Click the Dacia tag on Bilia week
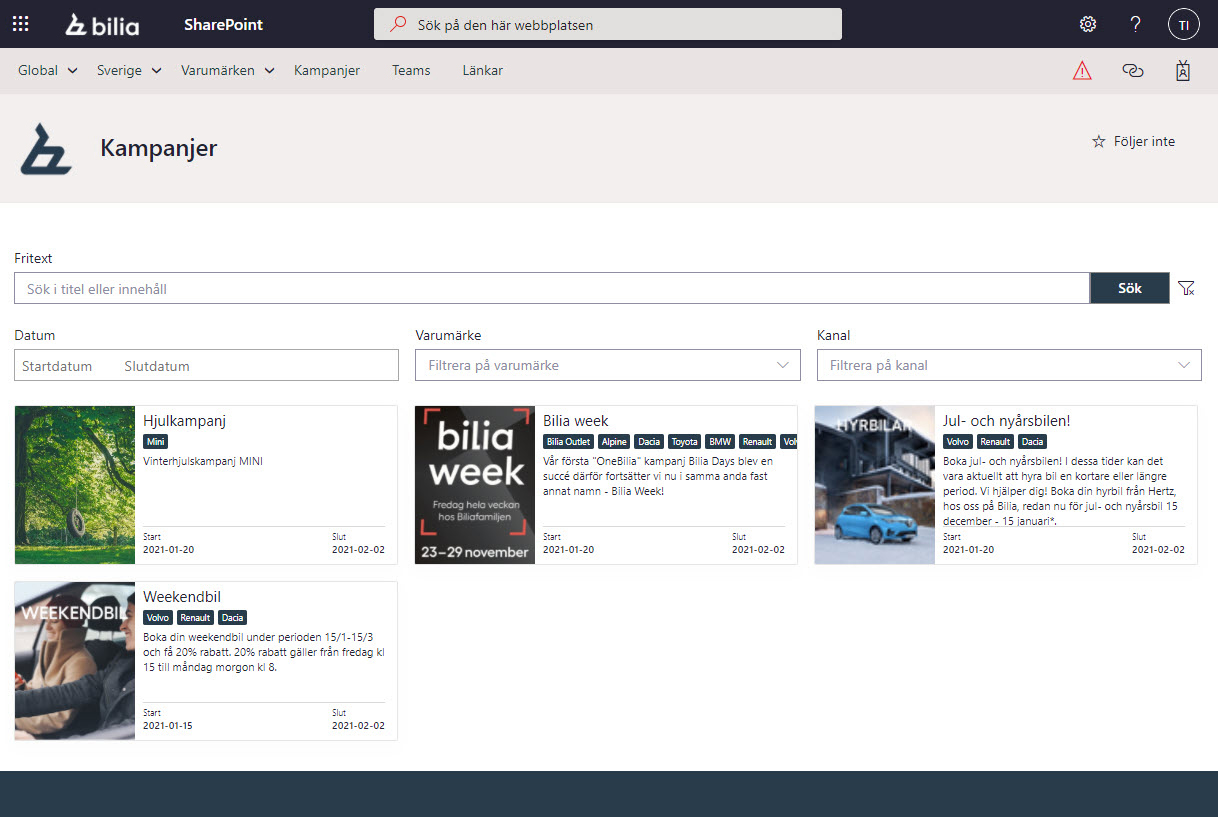 649,442
